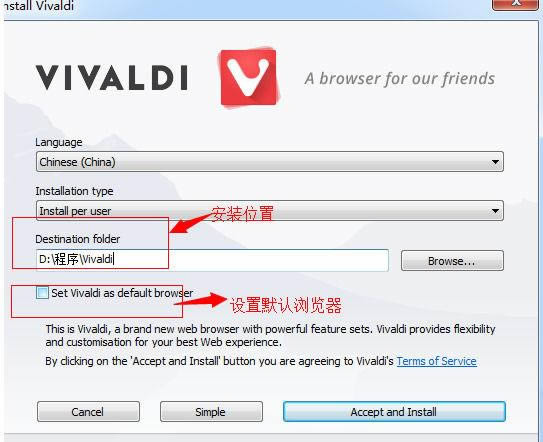Viewport: 543px width, 442px height.
Task: Click the red Vivaldi logo icon
Action: pos(249,78)
